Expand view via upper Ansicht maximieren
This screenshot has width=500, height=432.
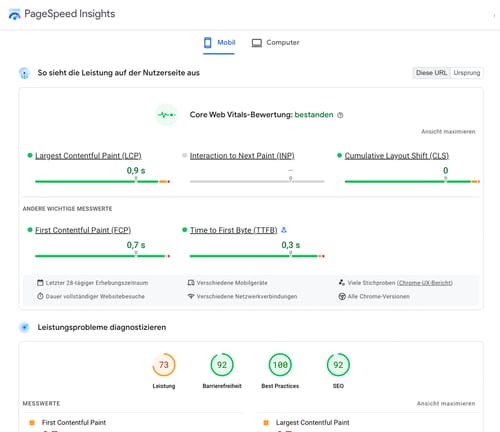point(448,131)
